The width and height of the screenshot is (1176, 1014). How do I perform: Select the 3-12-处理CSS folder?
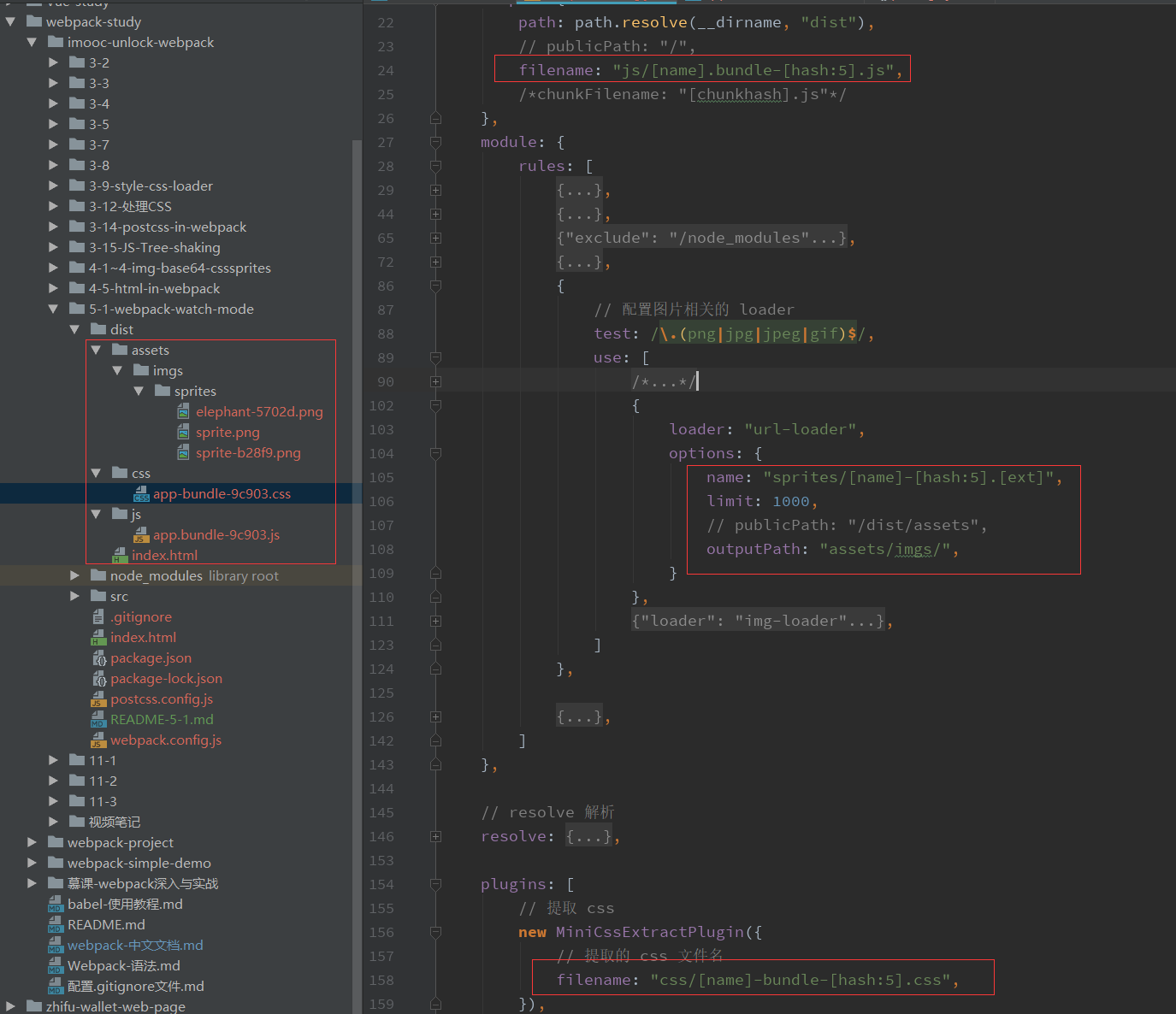click(130, 206)
